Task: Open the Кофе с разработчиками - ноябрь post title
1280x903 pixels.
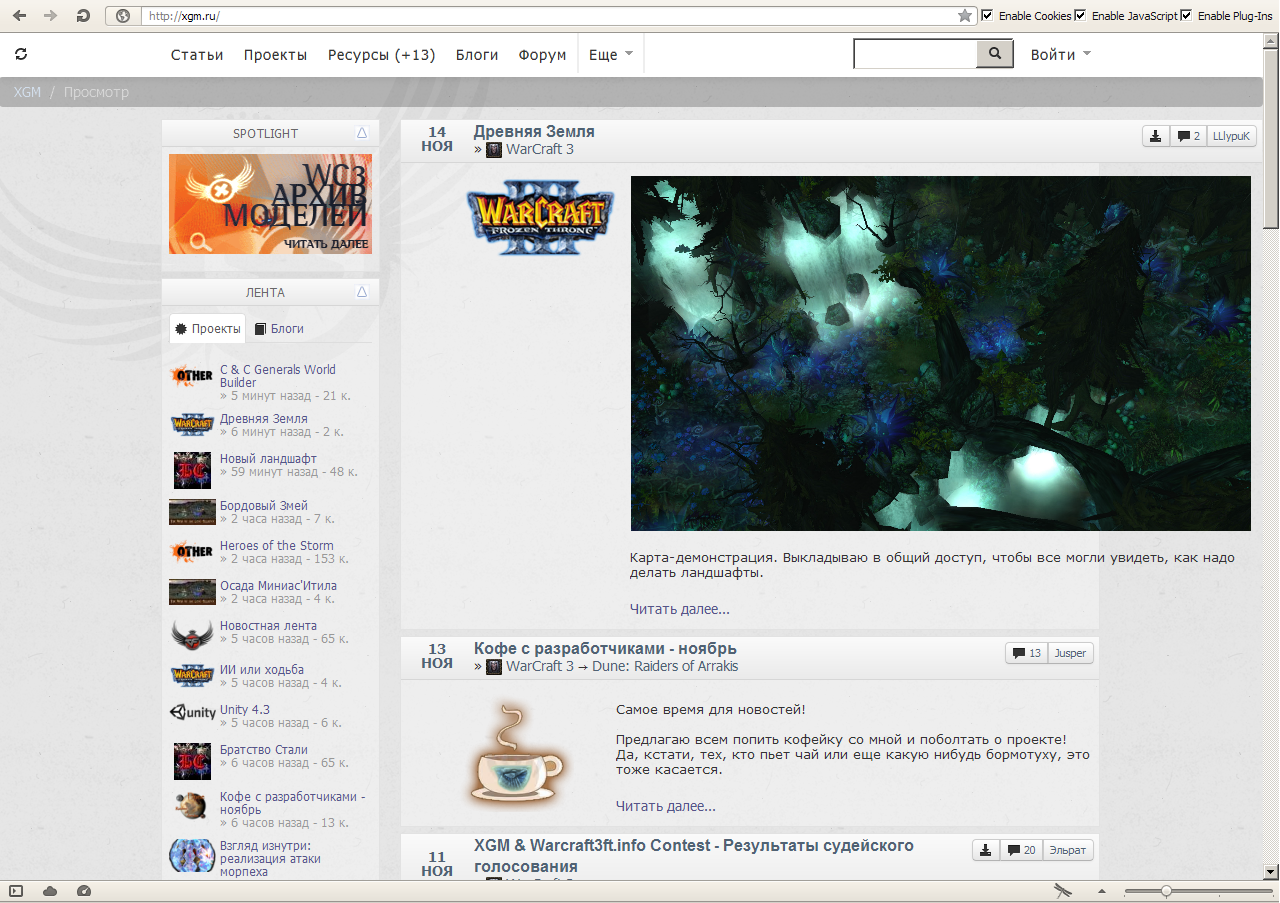Action: [x=605, y=649]
